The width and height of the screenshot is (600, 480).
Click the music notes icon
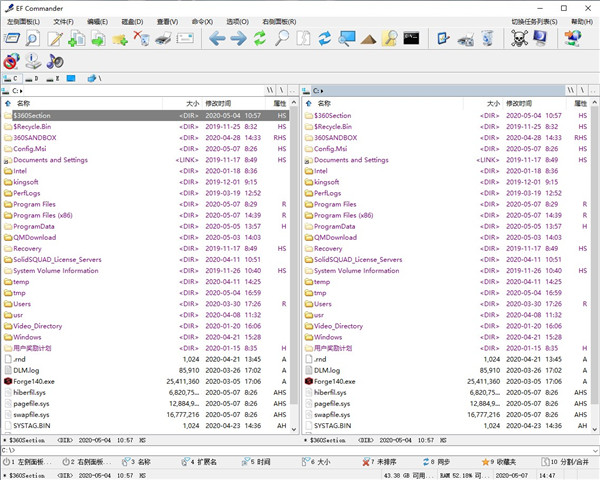[x=53, y=61]
